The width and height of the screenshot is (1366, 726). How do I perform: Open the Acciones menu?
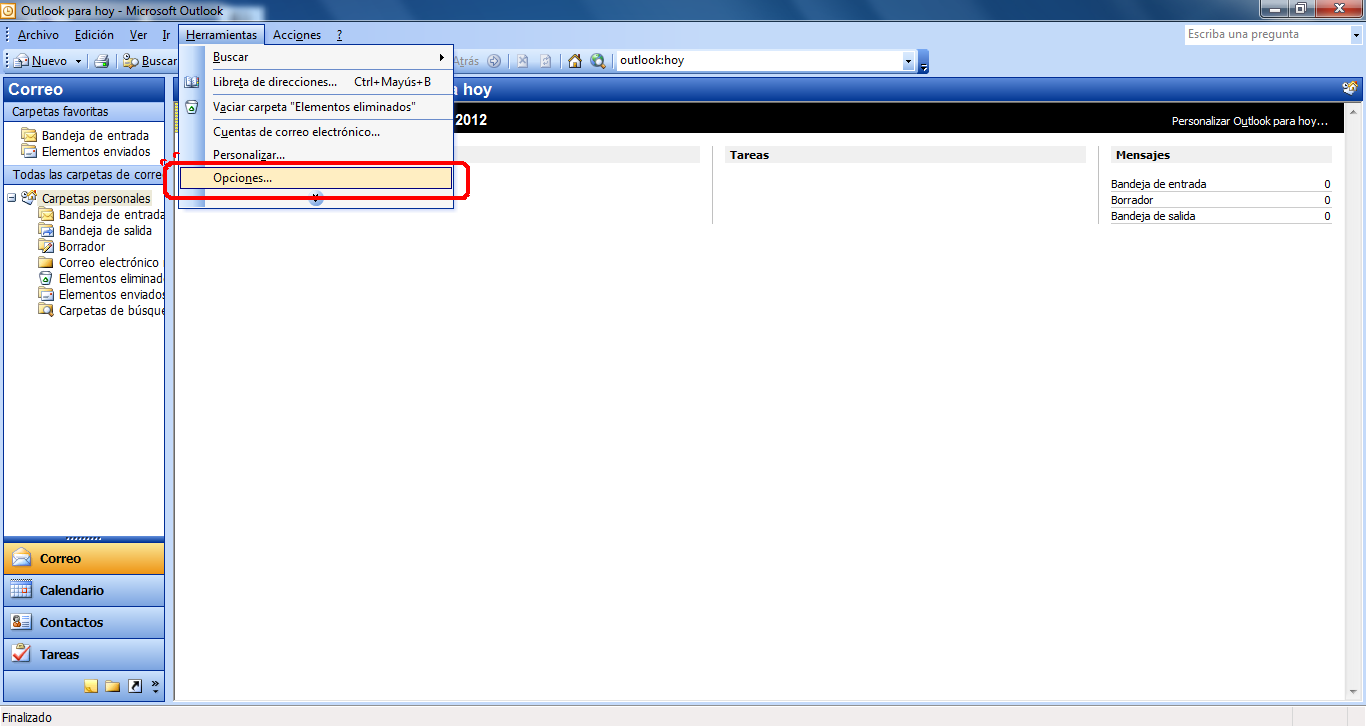coord(297,35)
